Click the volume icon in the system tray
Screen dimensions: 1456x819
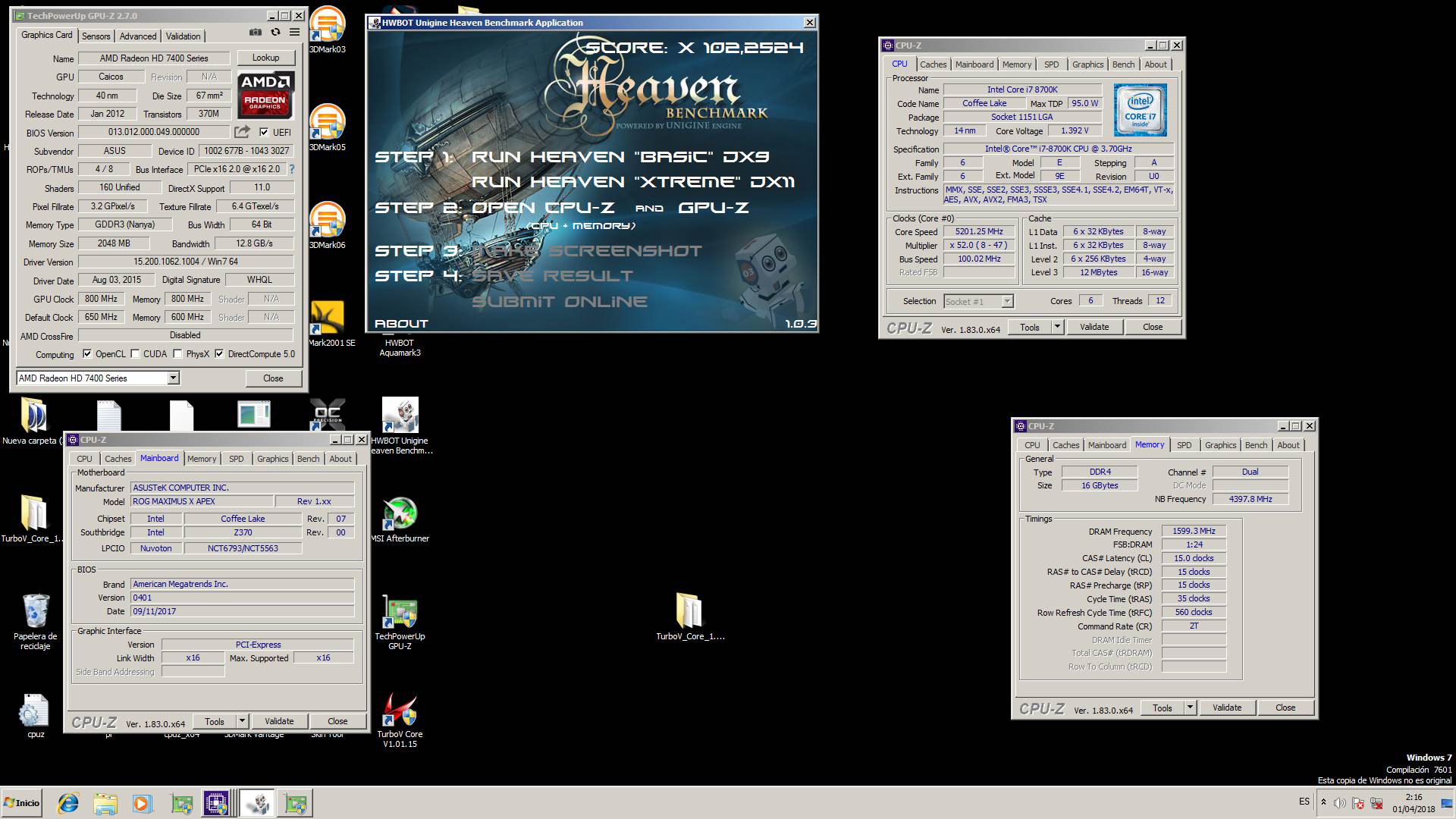pos(1340,803)
